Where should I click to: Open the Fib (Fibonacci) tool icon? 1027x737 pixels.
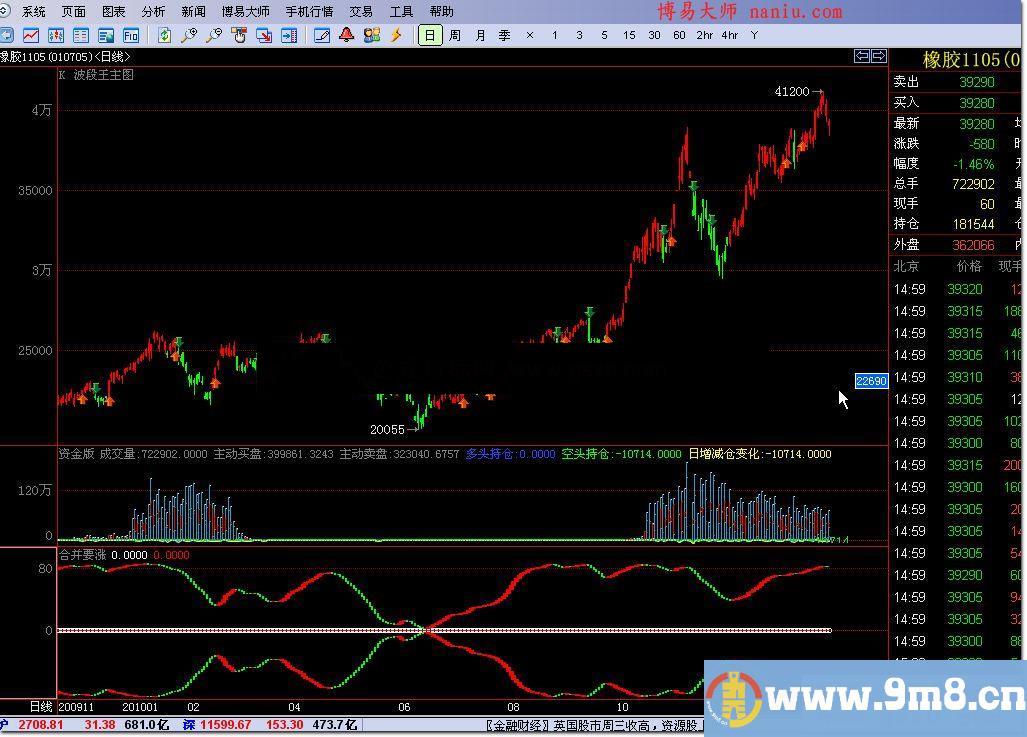130,35
